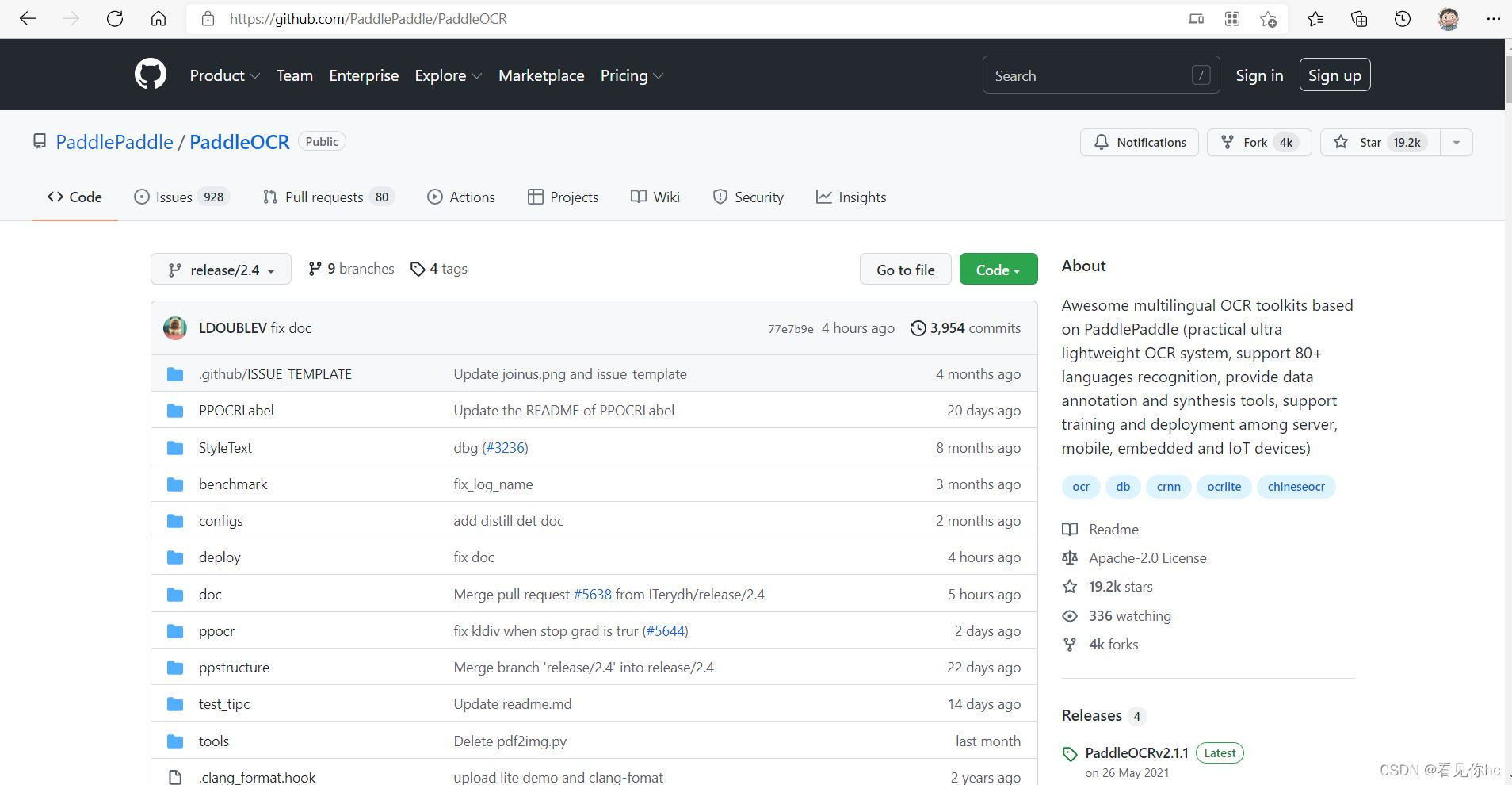
Task: Click the folder icon beside PPOCRLabel
Action: click(x=175, y=411)
